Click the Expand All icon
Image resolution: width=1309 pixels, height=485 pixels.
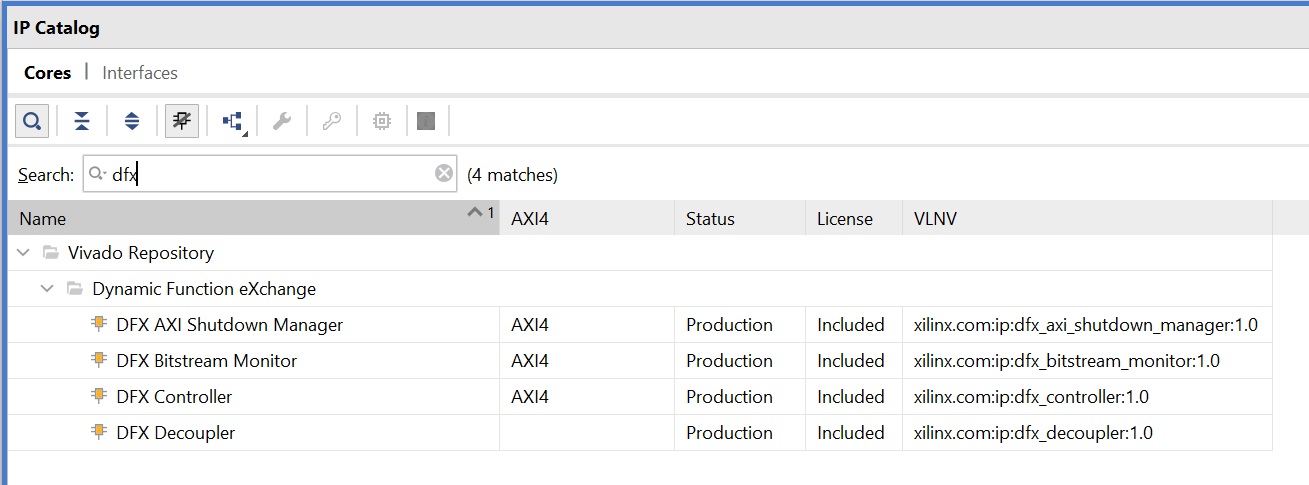(x=132, y=121)
